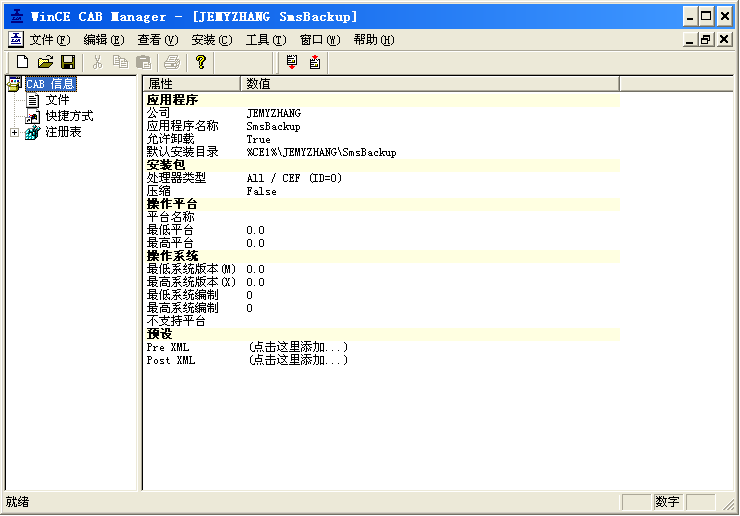Click the Paste toolbar icon
This screenshot has height=516, width=740.
click(143, 62)
